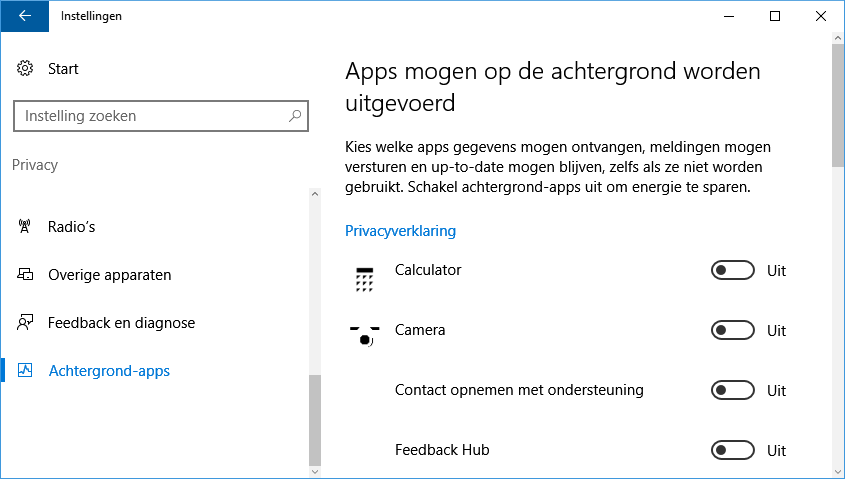Screen dimensions: 845x479
Task: Click the Overige apparaten devices icon
Action: [26, 275]
